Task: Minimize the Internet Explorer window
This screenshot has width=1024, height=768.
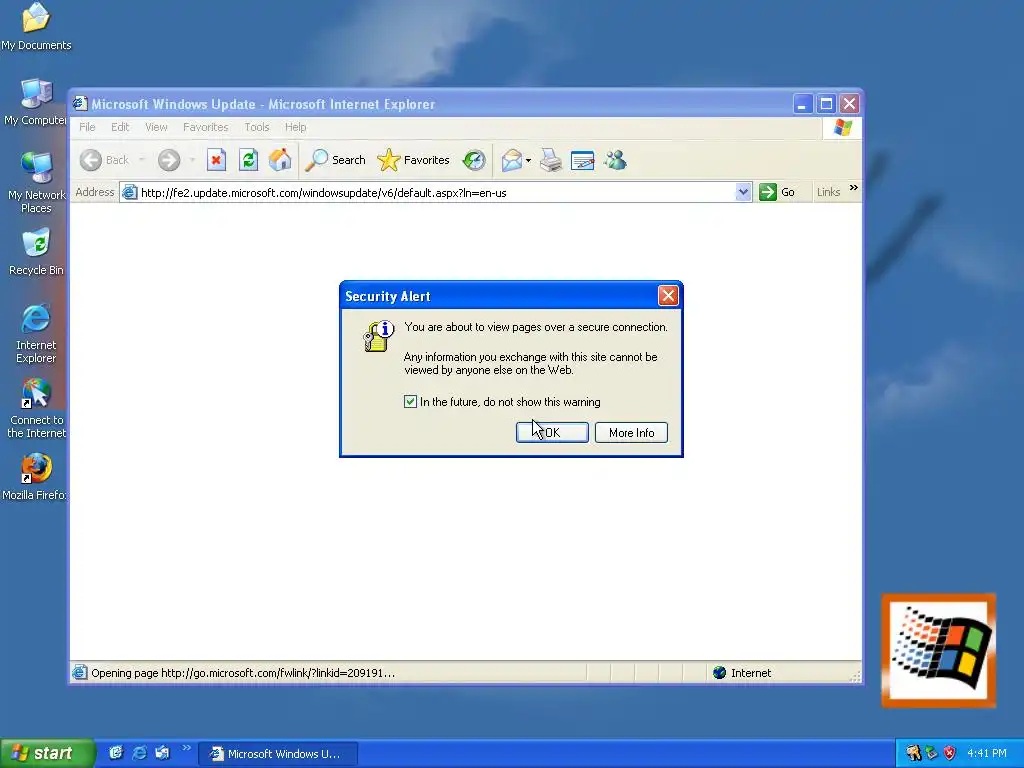Action: pyautogui.click(x=802, y=104)
